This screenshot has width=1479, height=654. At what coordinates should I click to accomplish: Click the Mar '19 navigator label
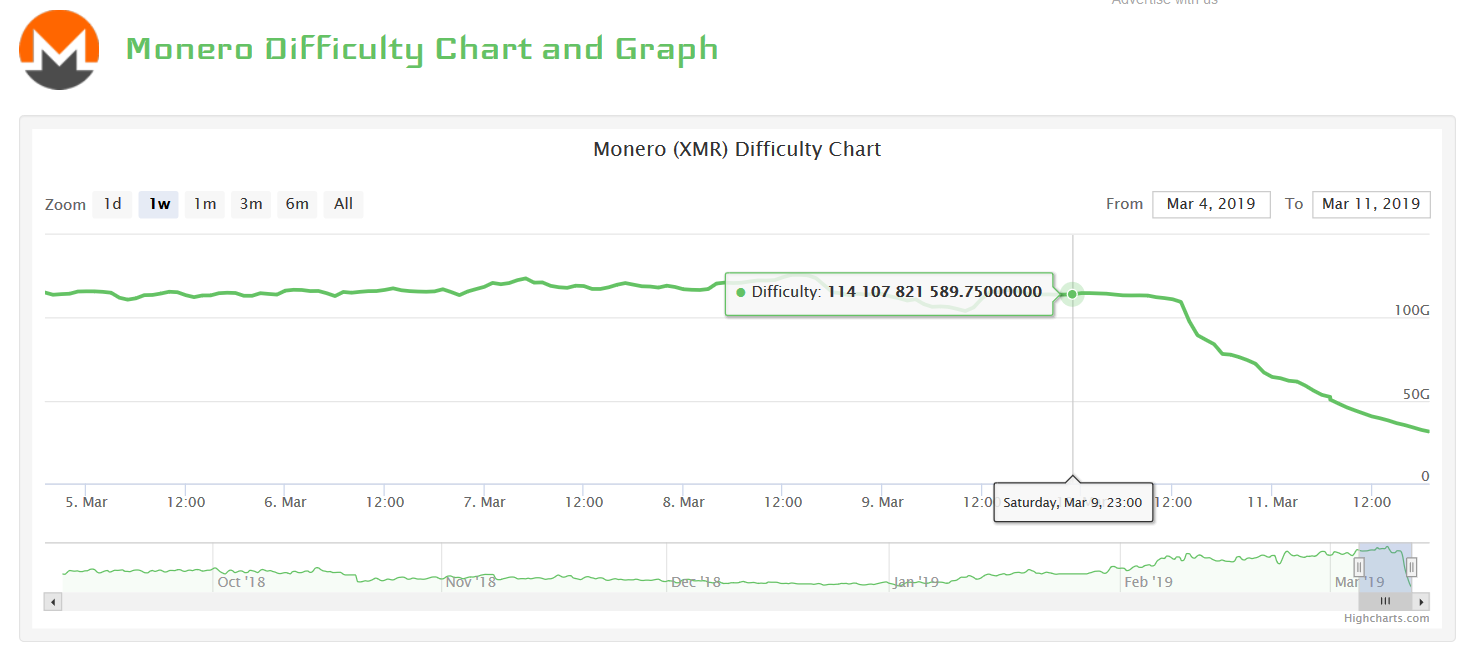click(x=1360, y=581)
